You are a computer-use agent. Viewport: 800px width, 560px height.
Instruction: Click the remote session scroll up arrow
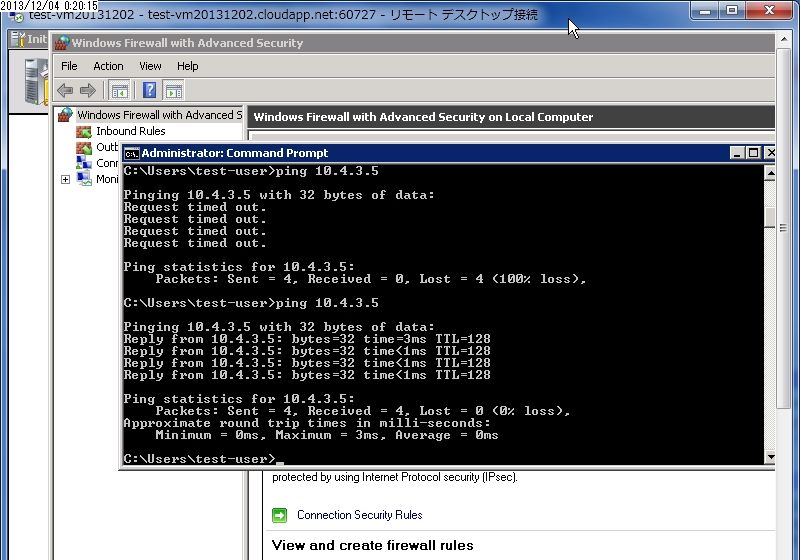(783, 39)
